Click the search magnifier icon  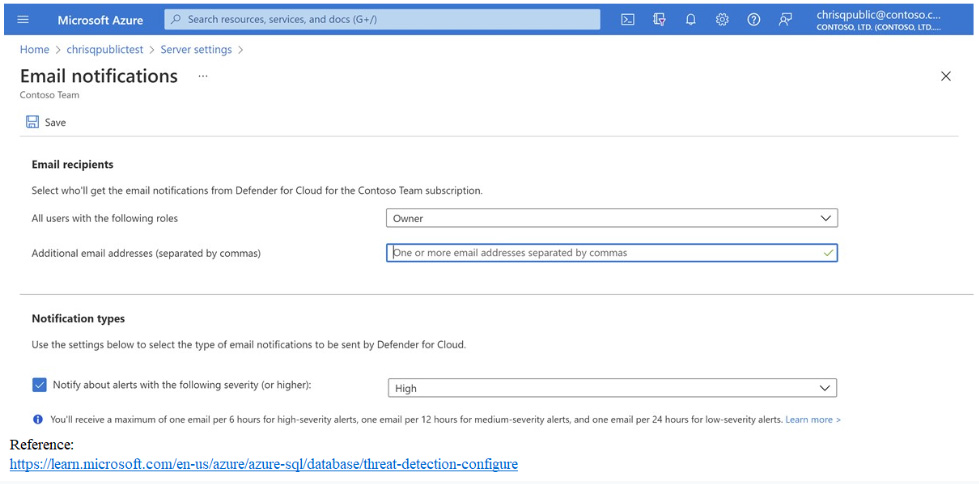coord(177,19)
